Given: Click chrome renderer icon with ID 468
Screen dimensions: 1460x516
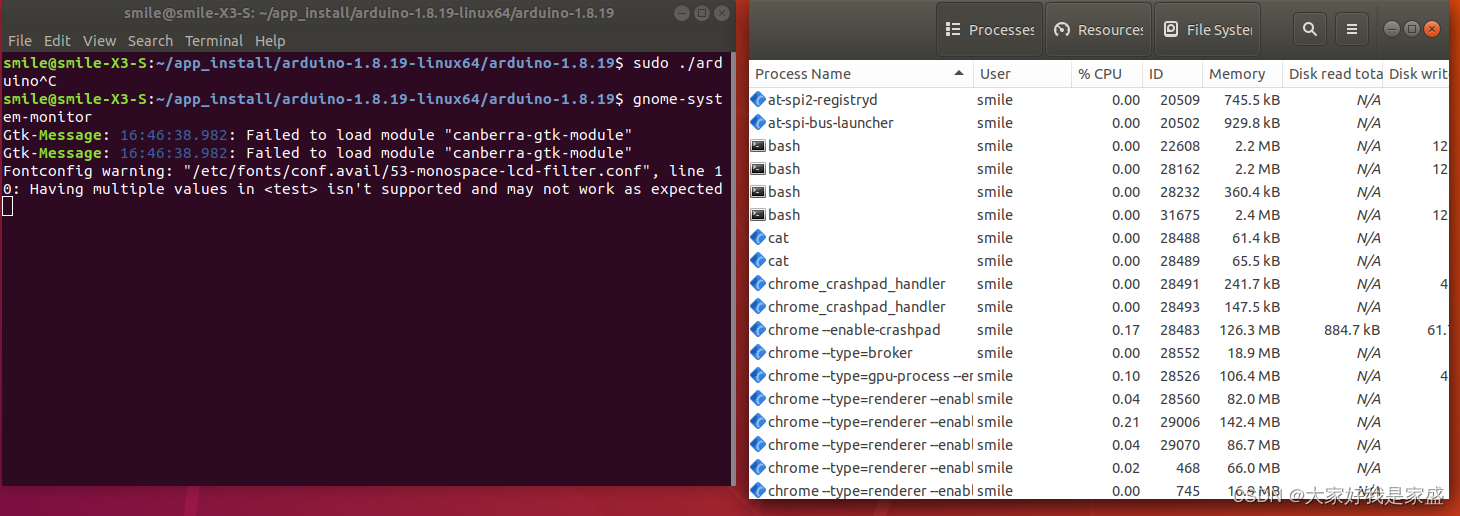Looking at the screenshot, I should [758, 468].
